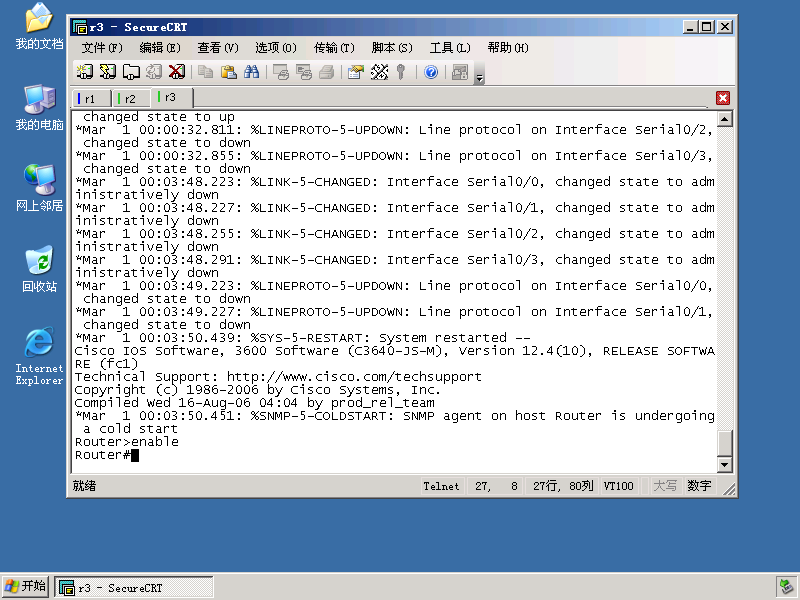This screenshot has height=600, width=800.
Task: Open the 脚本(S) menu
Action: (392, 48)
